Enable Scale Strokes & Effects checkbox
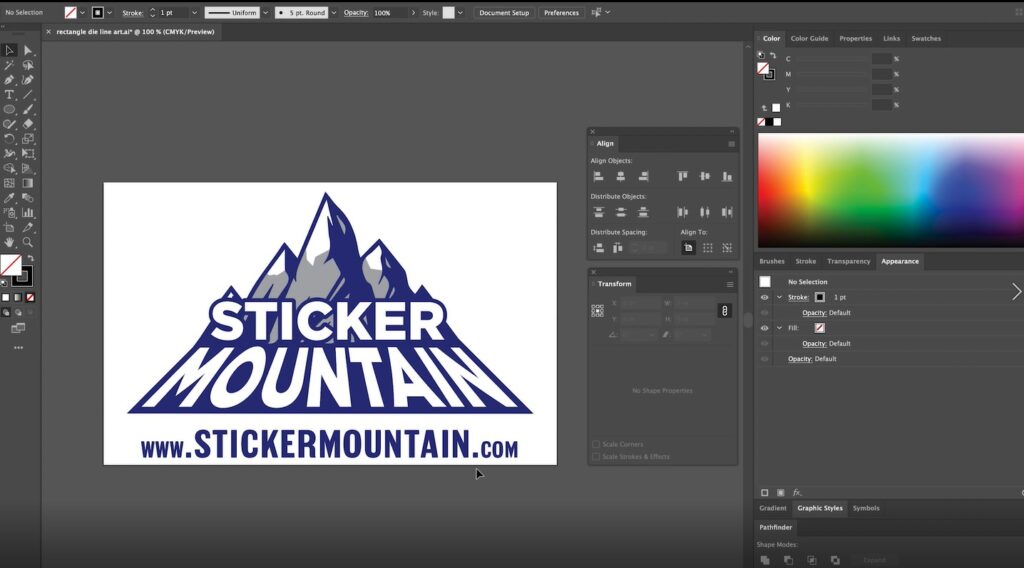This screenshot has width=1024, height=568. click(x=596, y=456)
